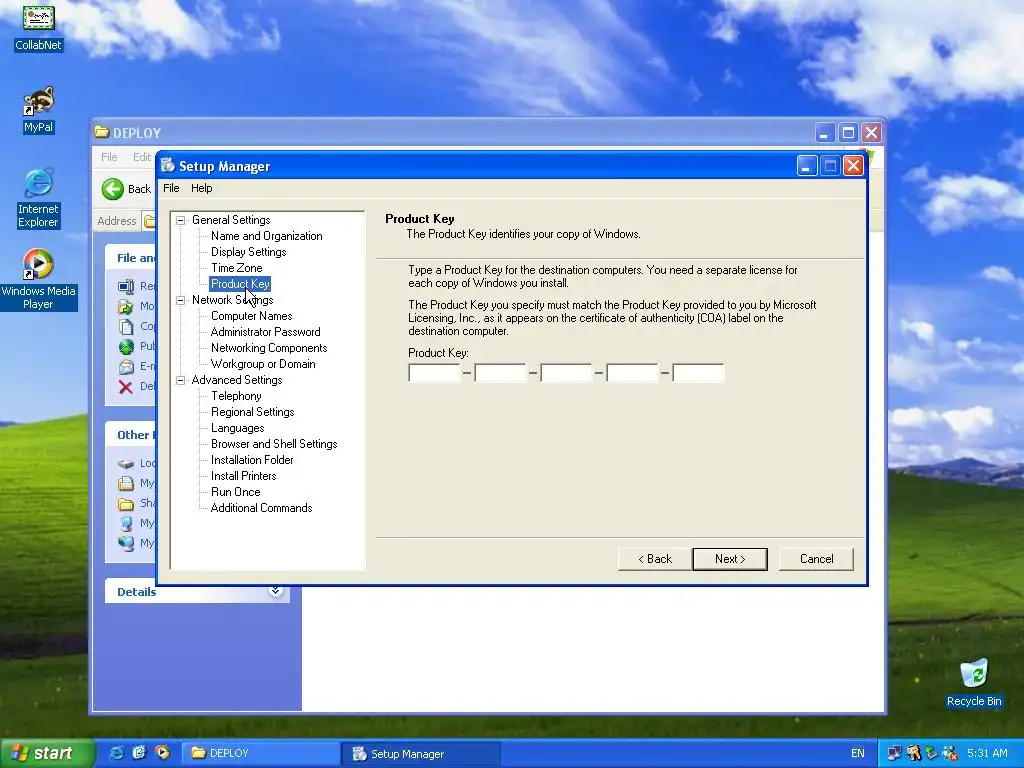Select the Recycle Bin desktop icon

pos(974,674)
